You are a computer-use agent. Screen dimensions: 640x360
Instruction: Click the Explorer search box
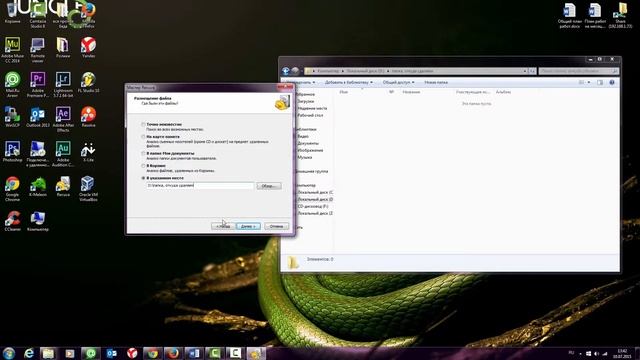(578, 71)
